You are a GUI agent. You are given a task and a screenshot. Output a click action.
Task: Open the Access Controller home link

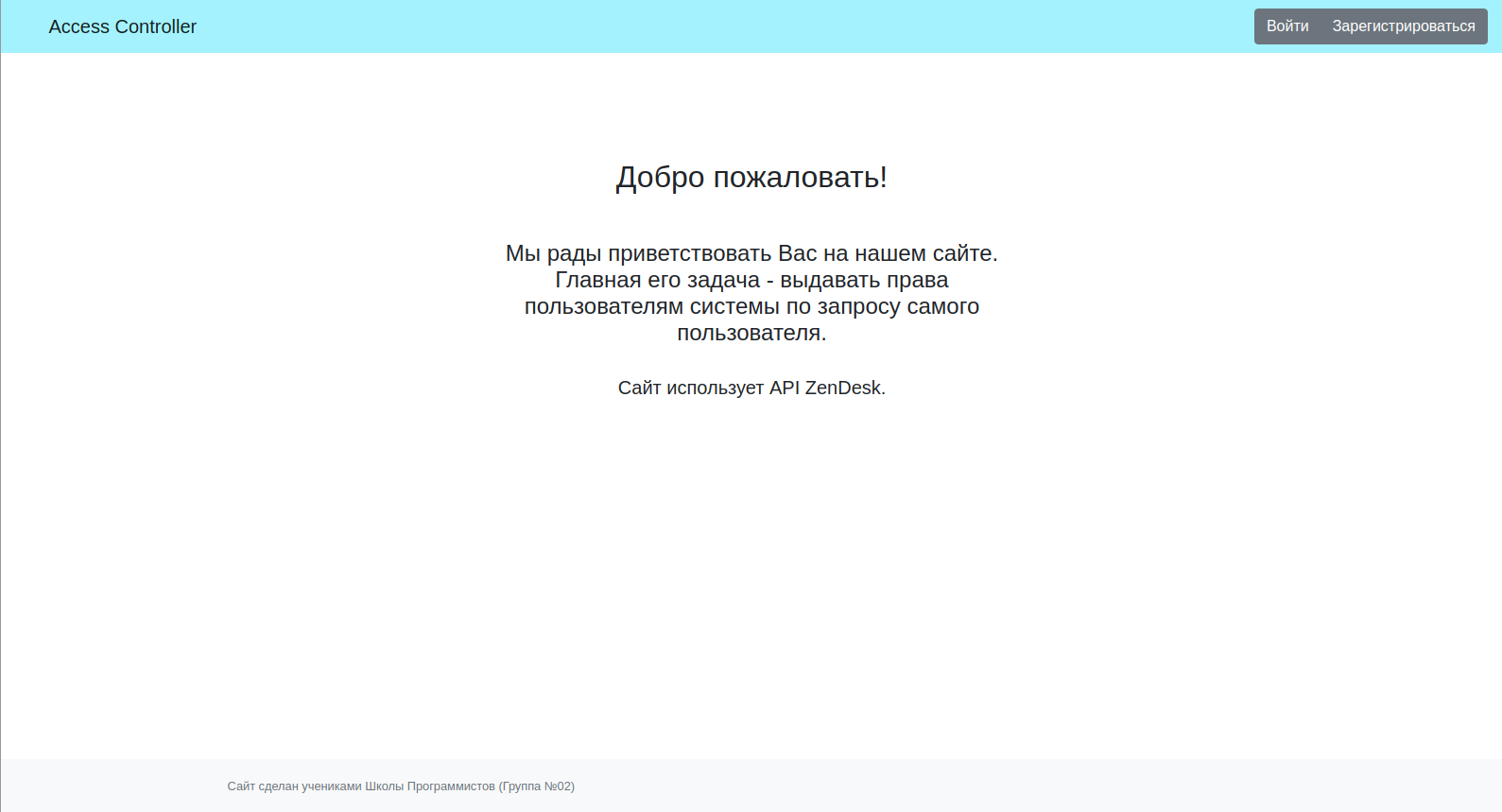click(x=123, y=26)
